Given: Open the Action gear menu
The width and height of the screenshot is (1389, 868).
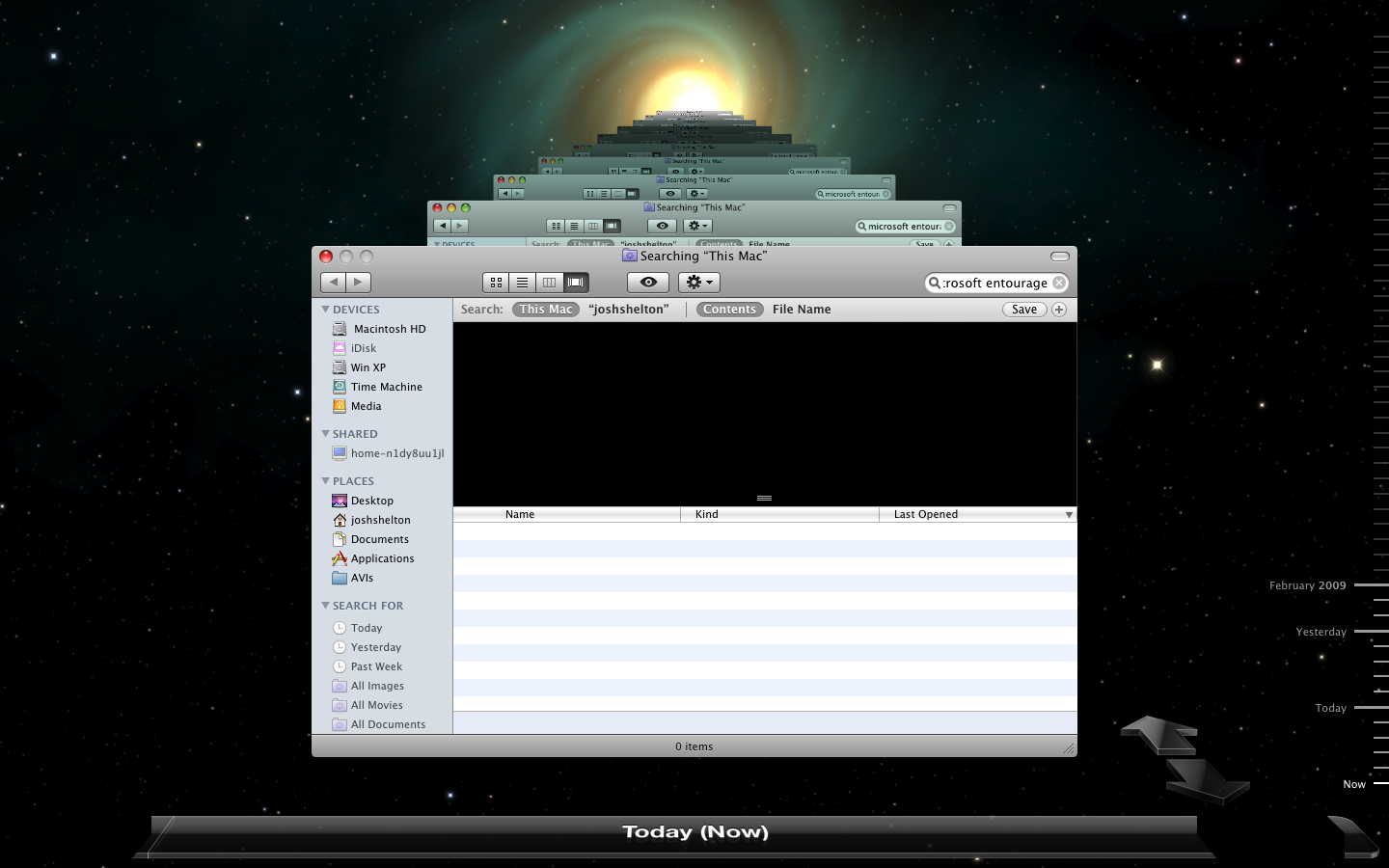Looking at the screenshot, I should 699,283.
